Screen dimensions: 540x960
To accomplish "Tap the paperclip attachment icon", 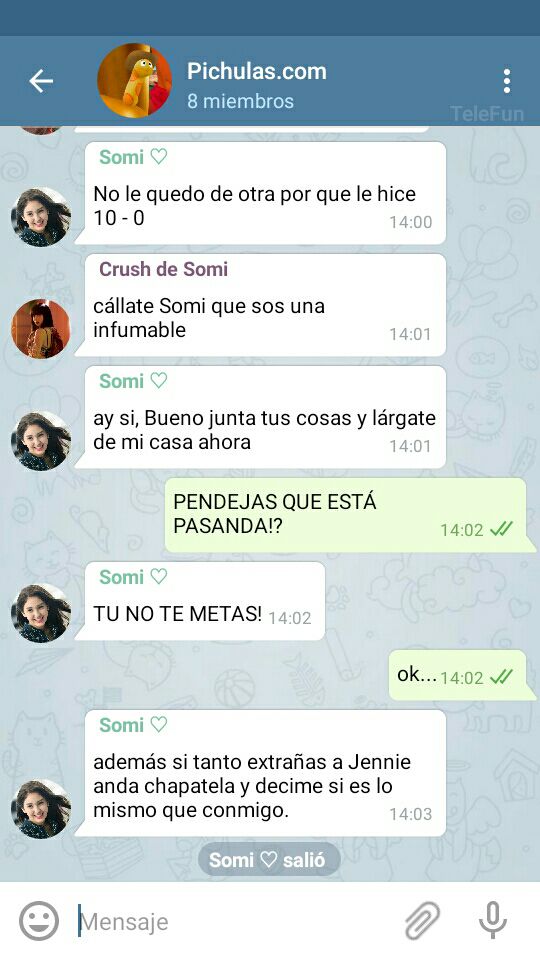I will coord(422,920).
